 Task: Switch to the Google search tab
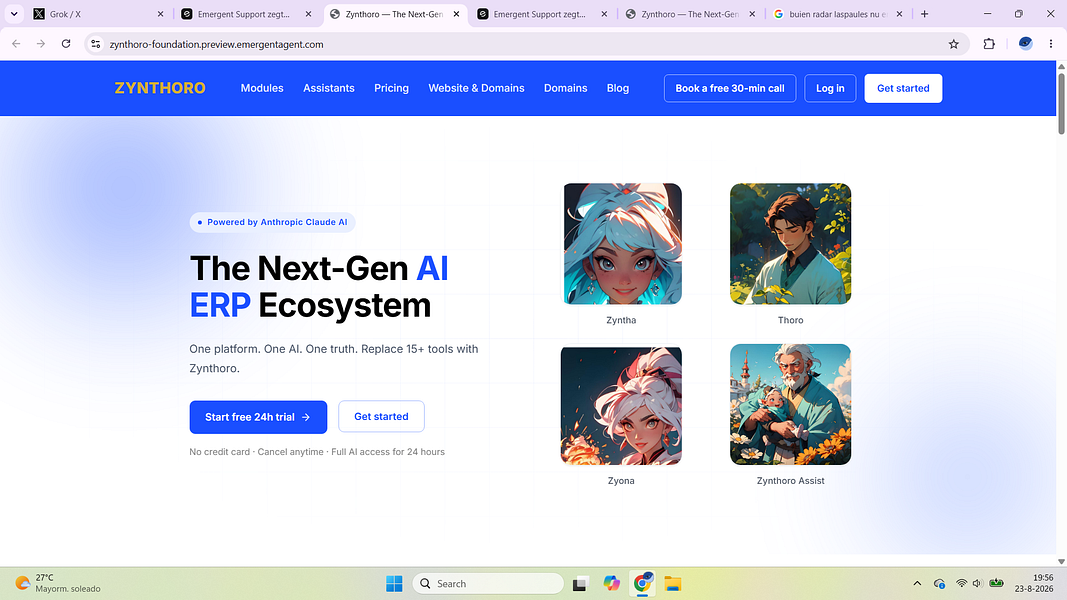click(x=838, y=14)
